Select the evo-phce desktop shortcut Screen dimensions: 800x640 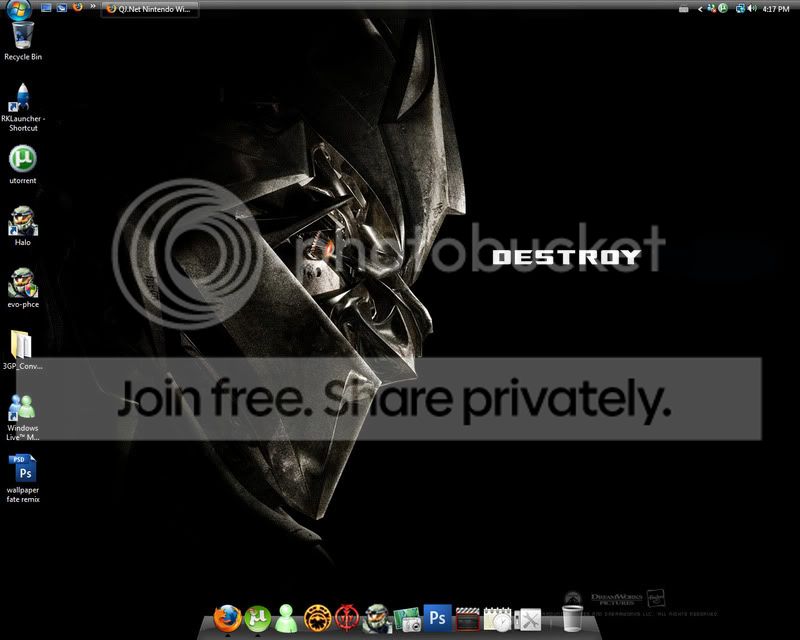click(22, 285)
